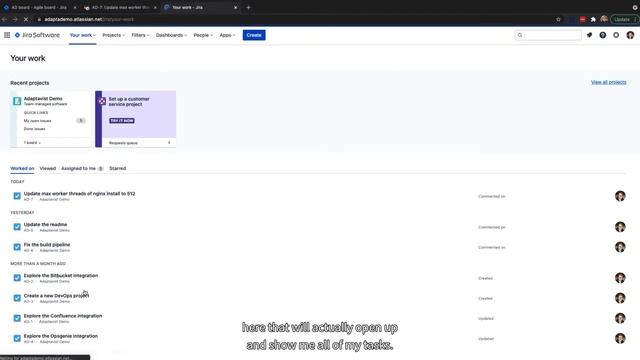640x360 pixels.
Task: Click the red extension icon in toolbar
Action: (x=582, y=19)
